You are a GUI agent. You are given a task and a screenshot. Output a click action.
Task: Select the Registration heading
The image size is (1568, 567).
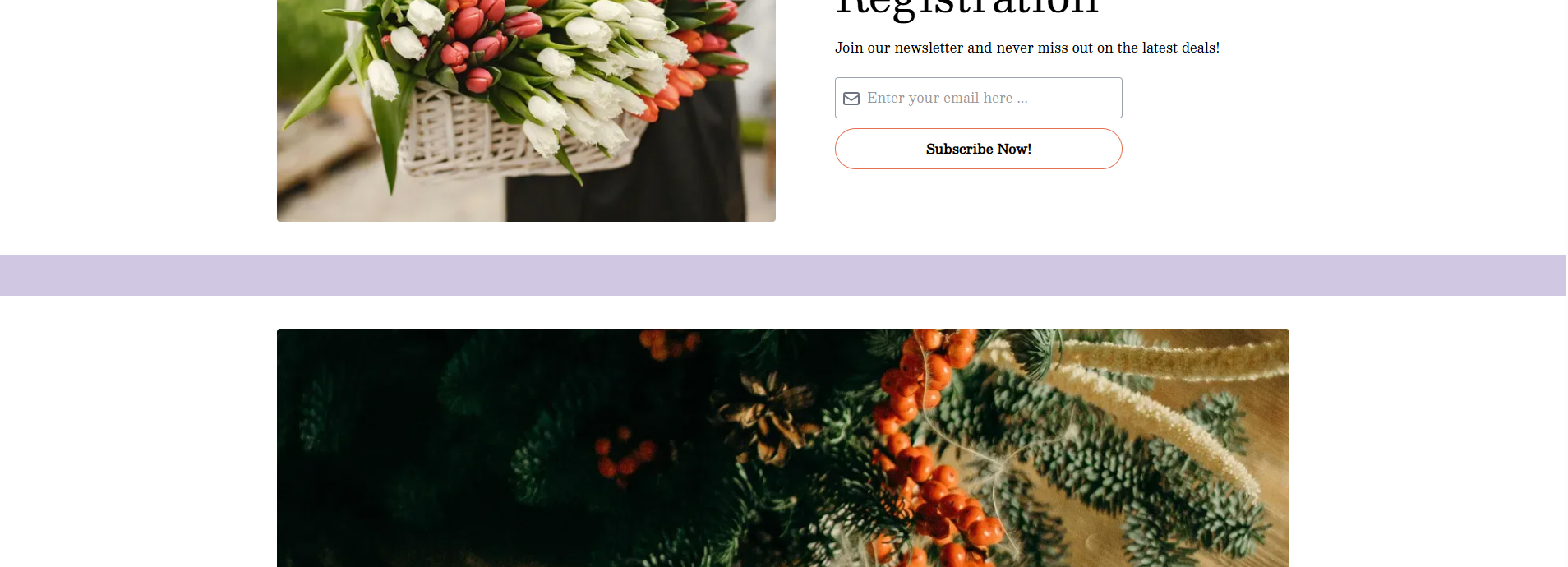(966, 8)
